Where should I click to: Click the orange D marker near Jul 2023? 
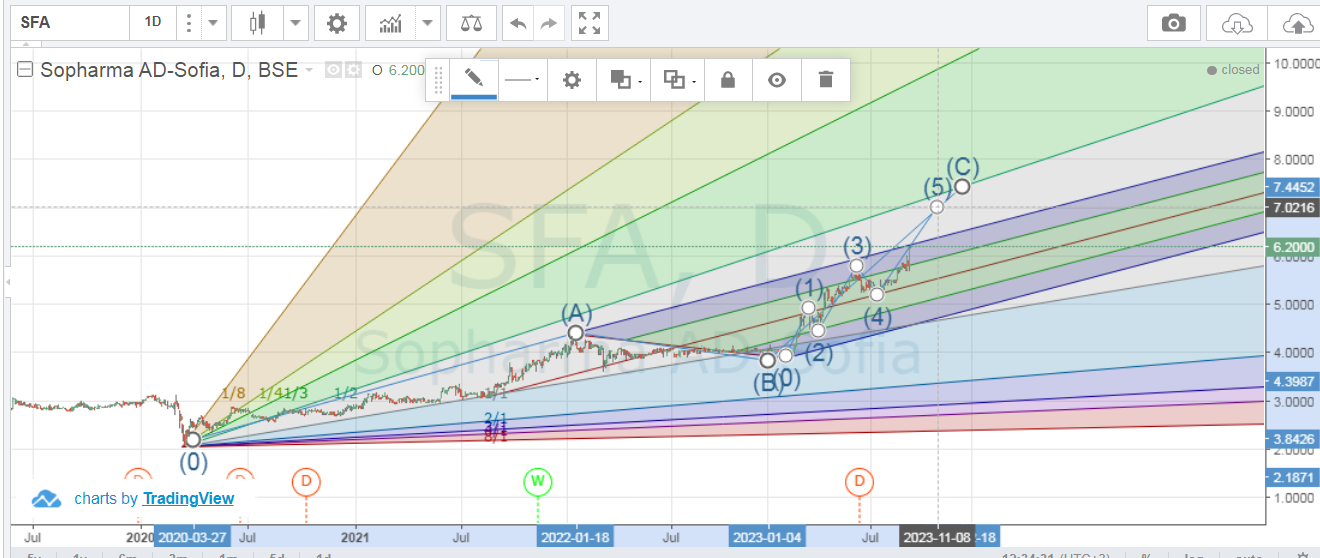[x=860, y=481]
